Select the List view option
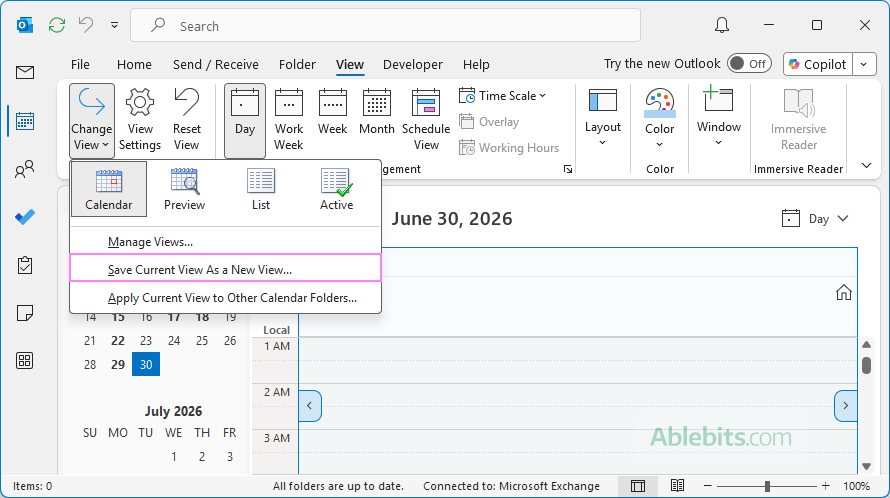This screenshot has width=890, height=498. [x=261, y=189]
